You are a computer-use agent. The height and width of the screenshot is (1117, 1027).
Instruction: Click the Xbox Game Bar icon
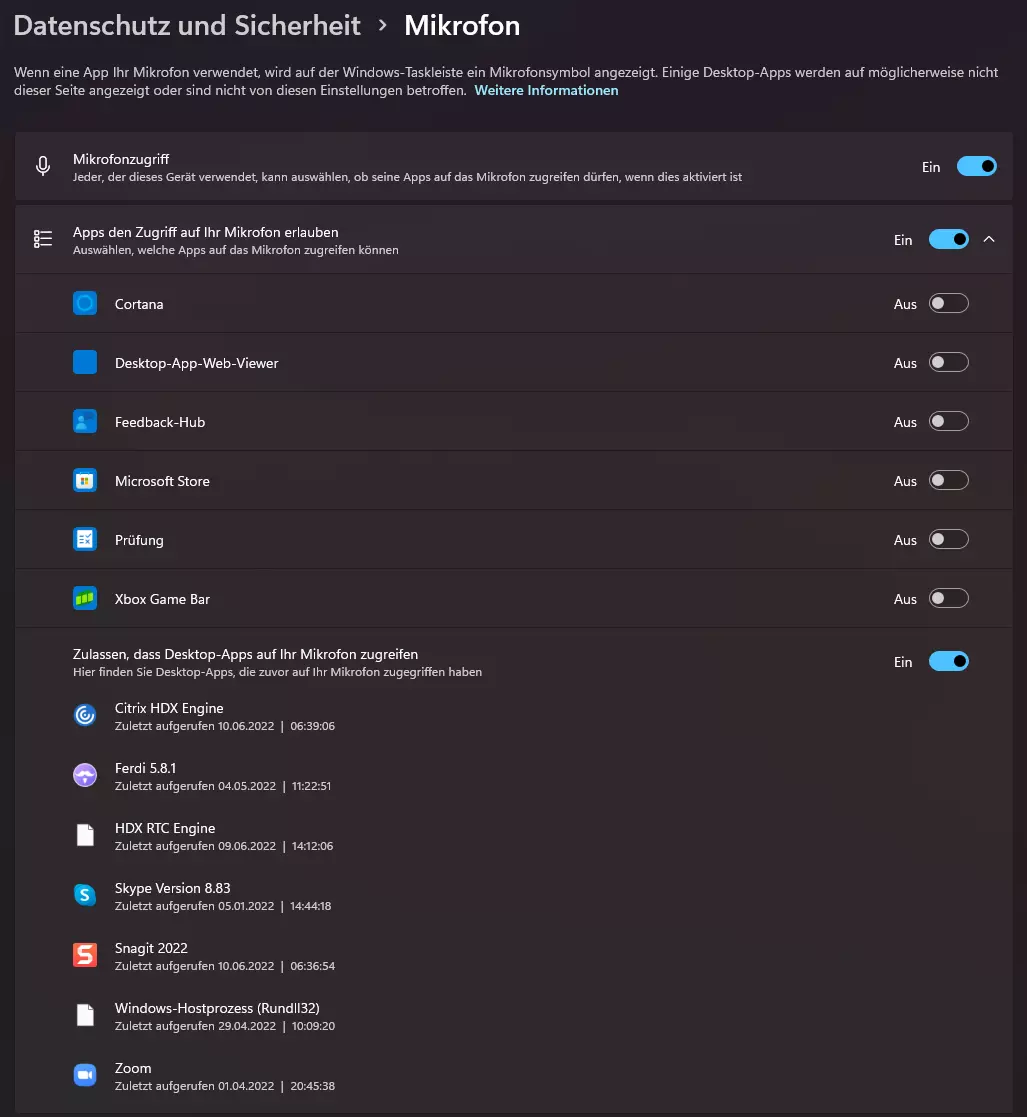pos(85,598)
